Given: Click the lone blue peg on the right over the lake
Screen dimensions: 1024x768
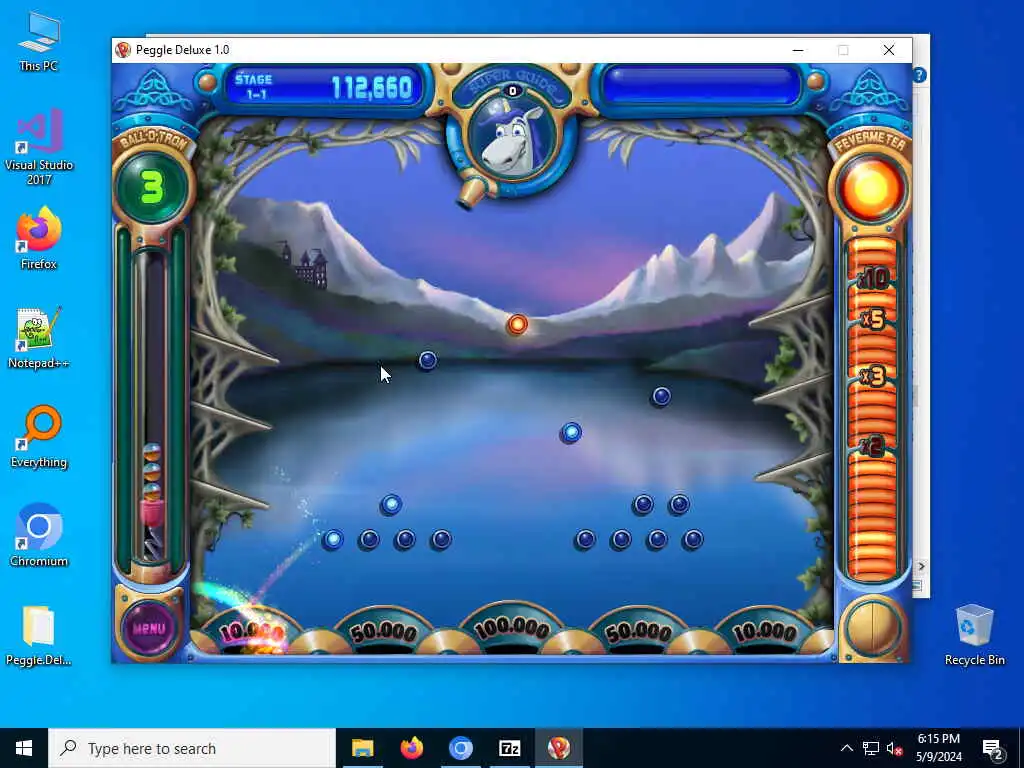Looking at the screenshot, I should (661, 396).
